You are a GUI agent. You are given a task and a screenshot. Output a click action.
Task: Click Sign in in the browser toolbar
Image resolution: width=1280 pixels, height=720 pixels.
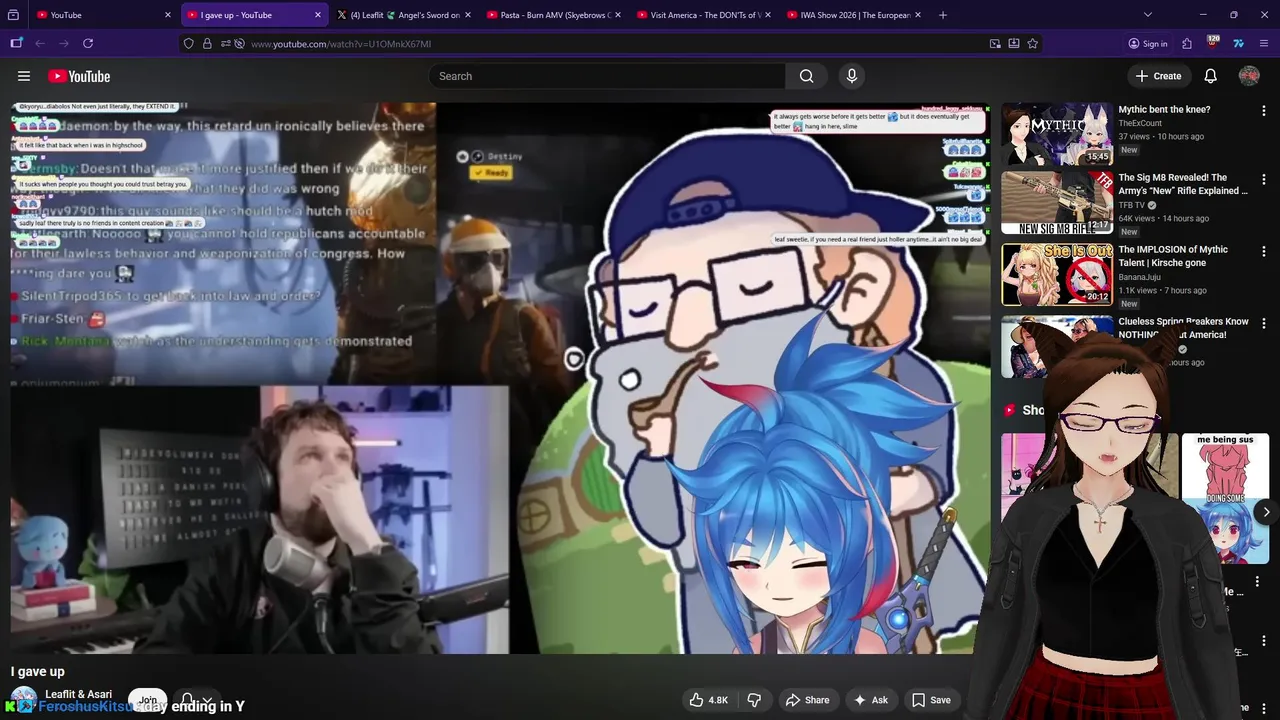tap(1148, 43)
